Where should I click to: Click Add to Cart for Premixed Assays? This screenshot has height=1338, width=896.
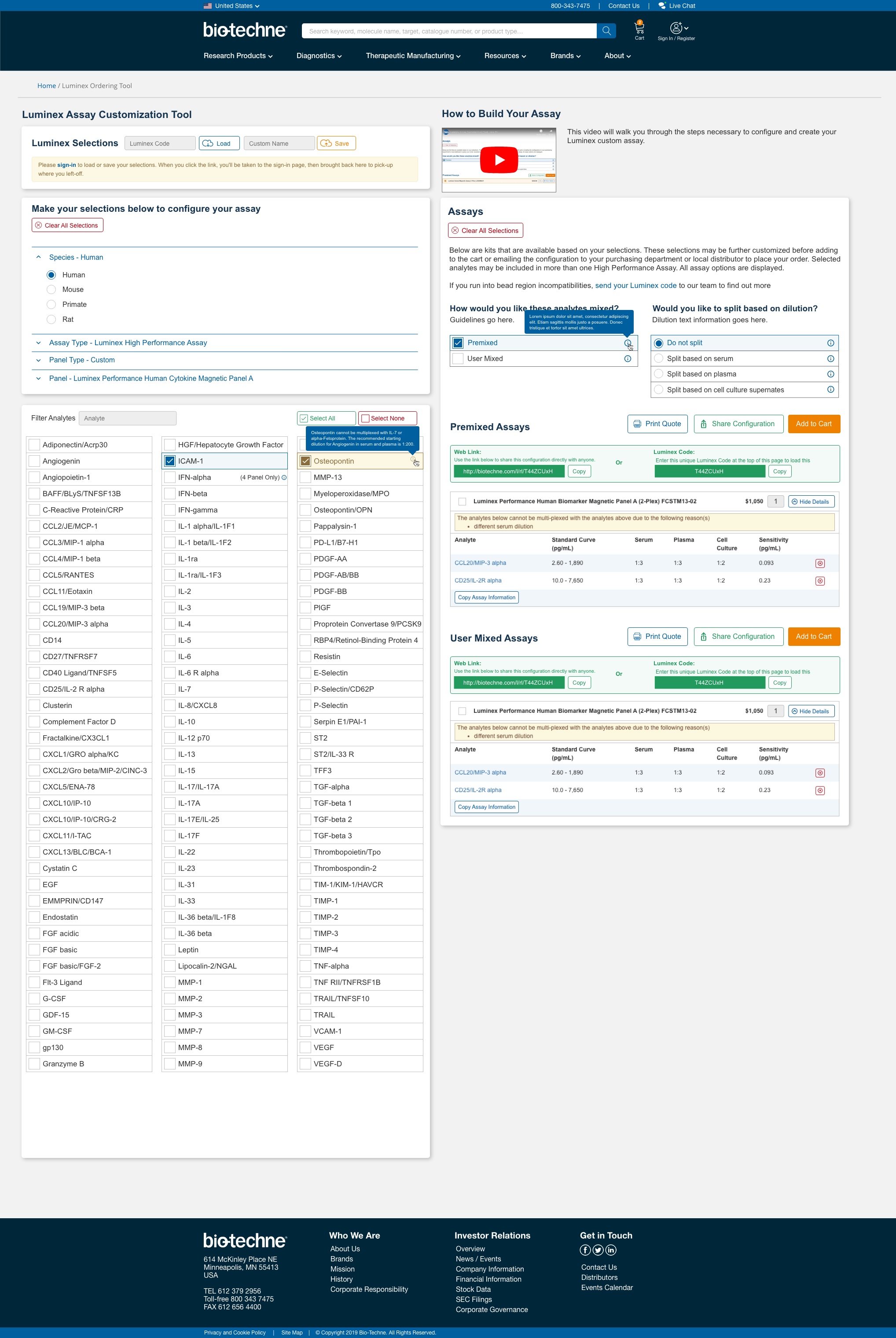(x=814, y=424)
